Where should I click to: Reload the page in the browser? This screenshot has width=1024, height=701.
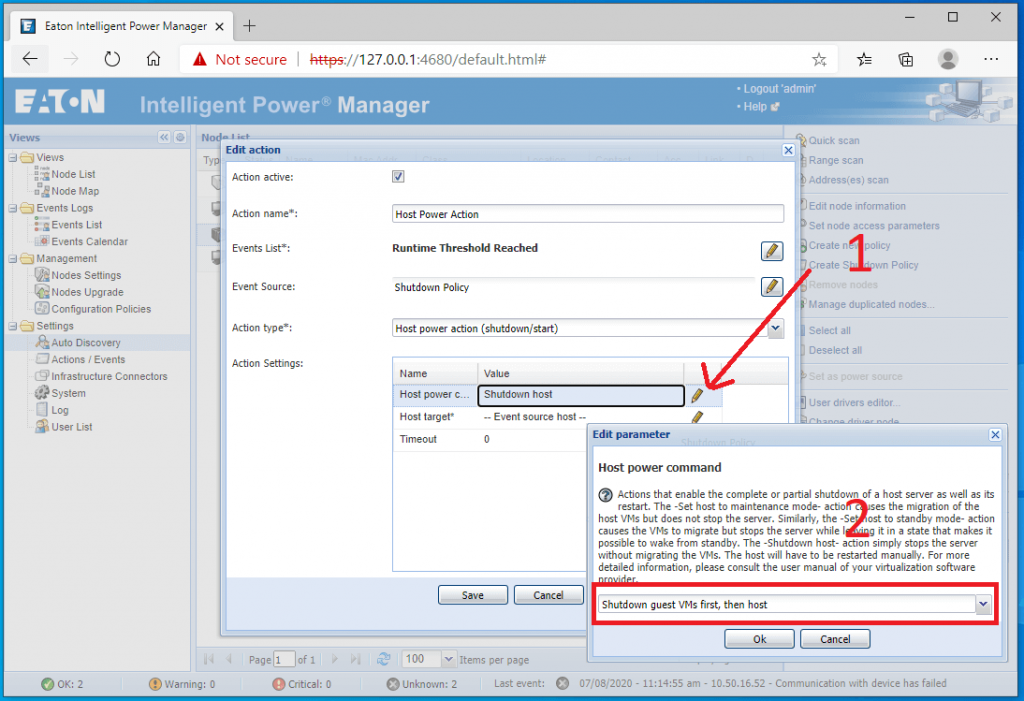click(112, 59)
